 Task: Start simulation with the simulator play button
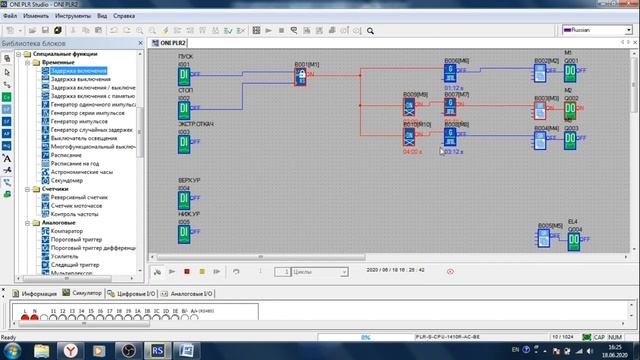[172, 271]
